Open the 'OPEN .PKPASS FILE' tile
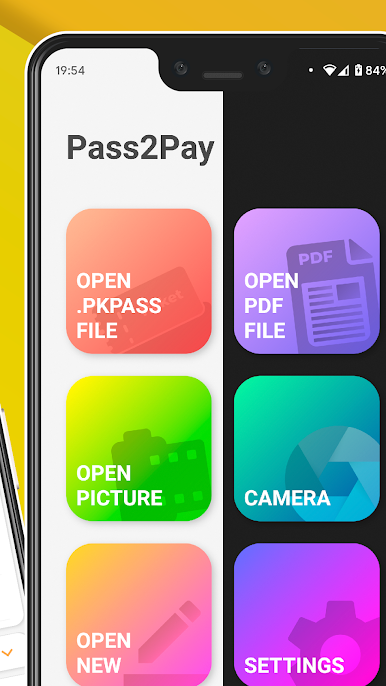 (x=139, y=281)
